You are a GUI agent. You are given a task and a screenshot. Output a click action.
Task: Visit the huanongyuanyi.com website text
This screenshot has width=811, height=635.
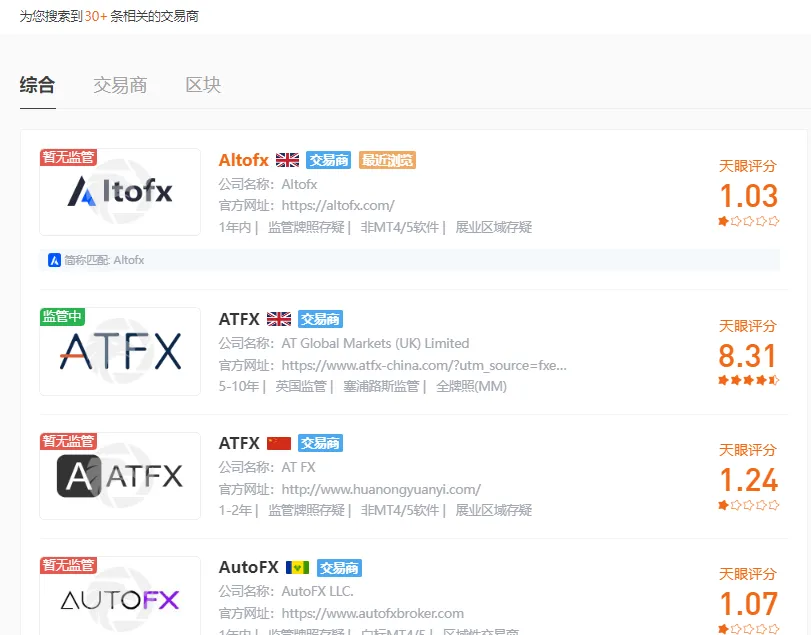pyautogui.click(x=381, y=490)
